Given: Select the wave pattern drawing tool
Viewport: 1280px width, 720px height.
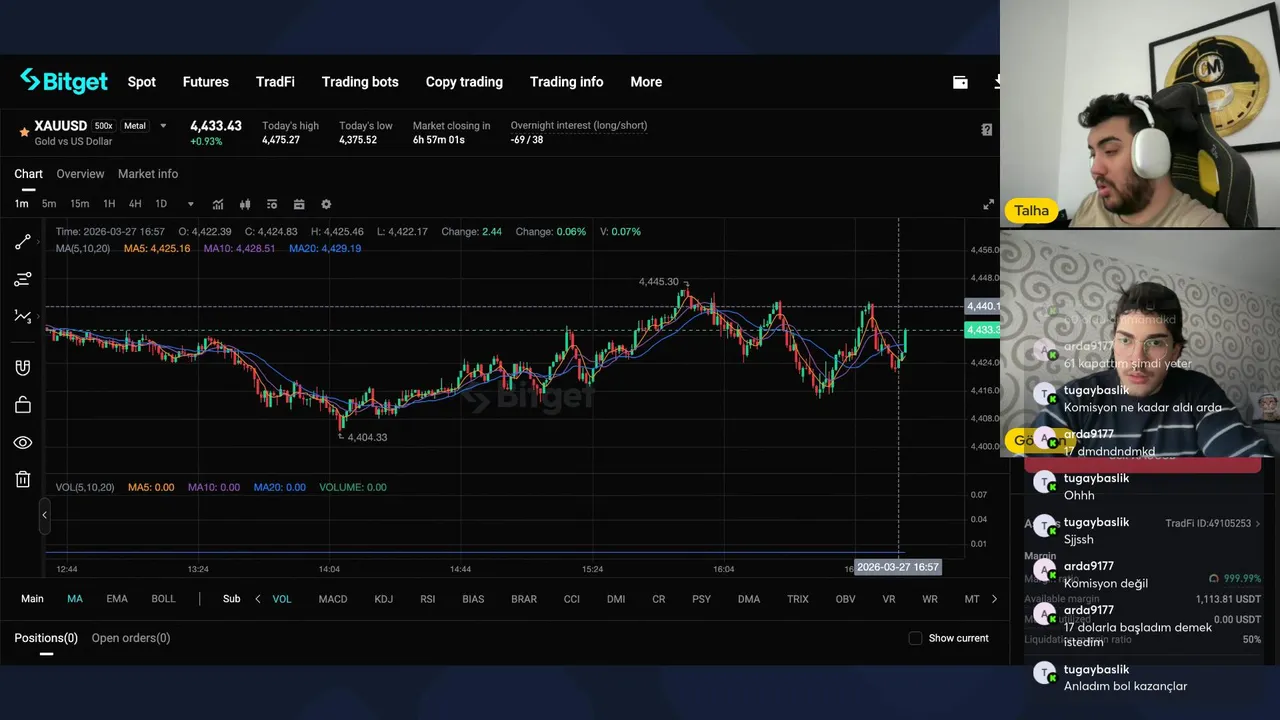Looking at the screenshot, I should [23, 316].
